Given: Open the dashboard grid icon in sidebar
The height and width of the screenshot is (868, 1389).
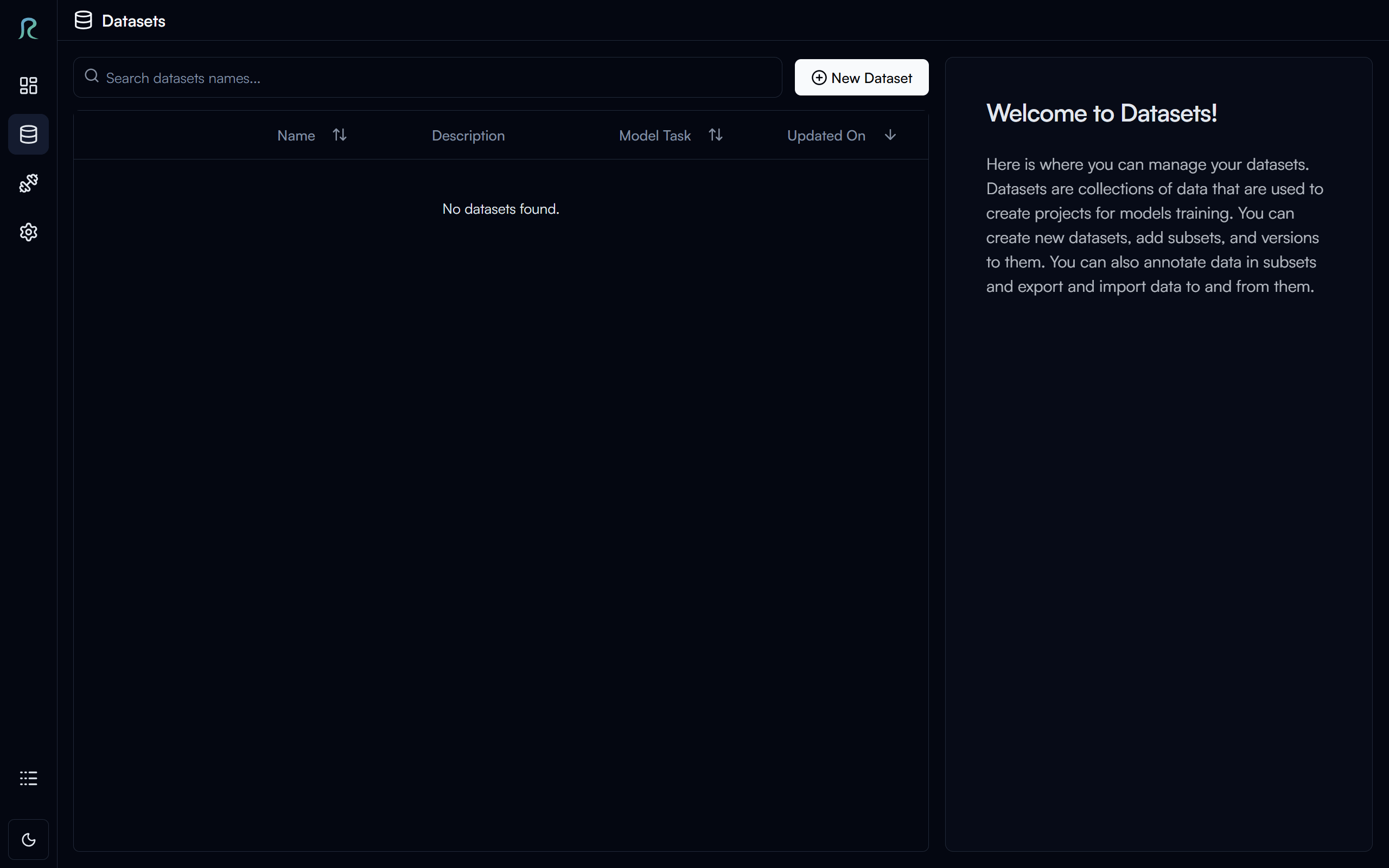Looking at the screenshot, I should tap(28, 86).
